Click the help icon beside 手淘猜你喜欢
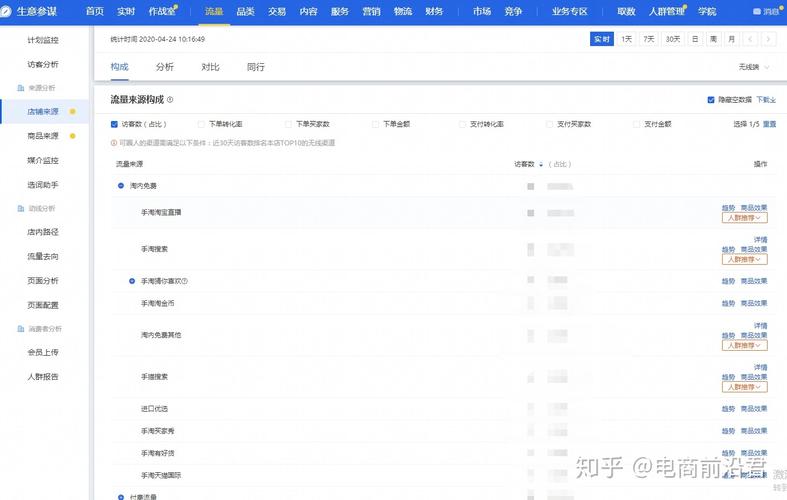 pos(185,281)
